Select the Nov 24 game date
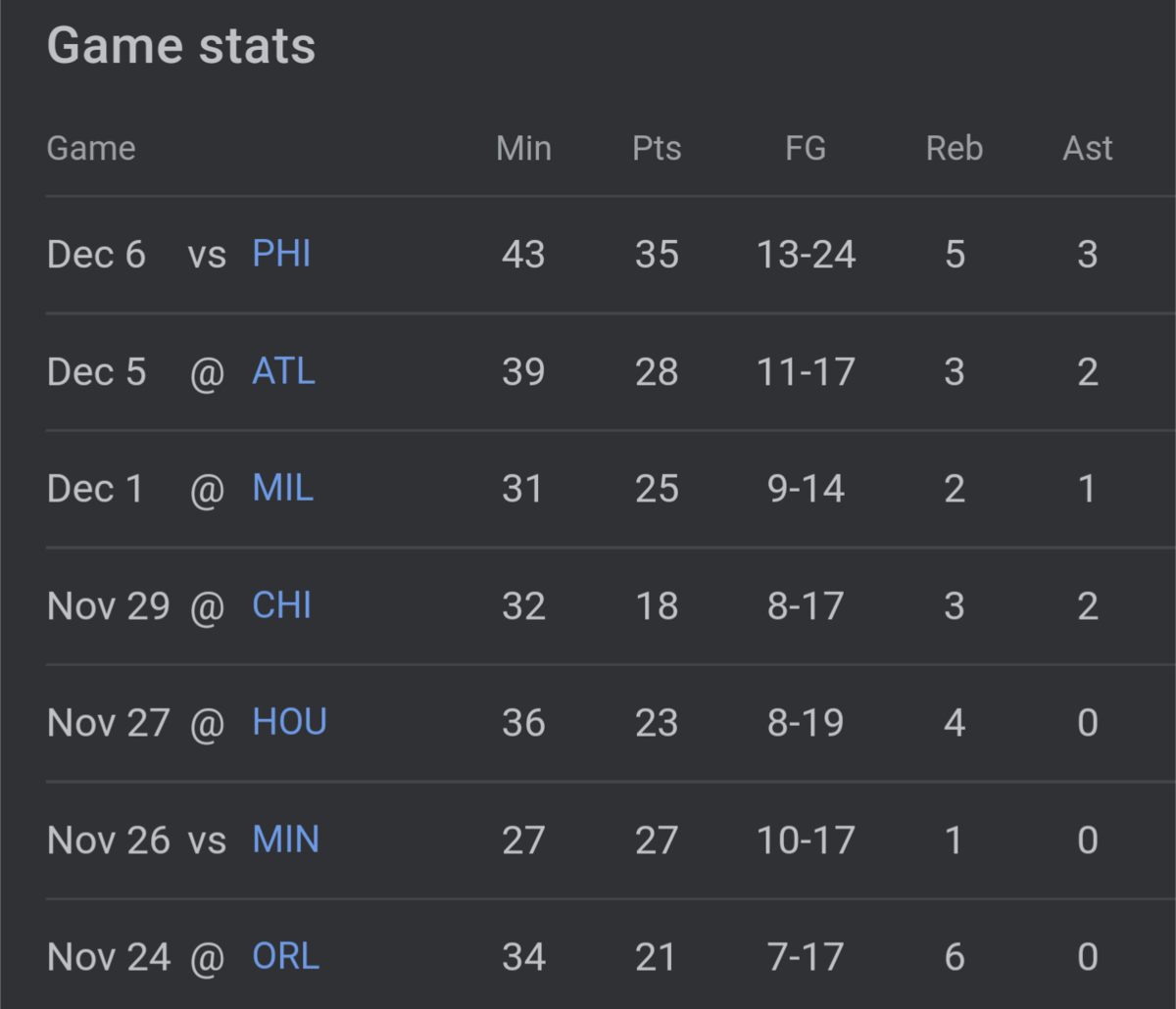1176x1009 pixels. pyautogui.click(x=108, y=956)
